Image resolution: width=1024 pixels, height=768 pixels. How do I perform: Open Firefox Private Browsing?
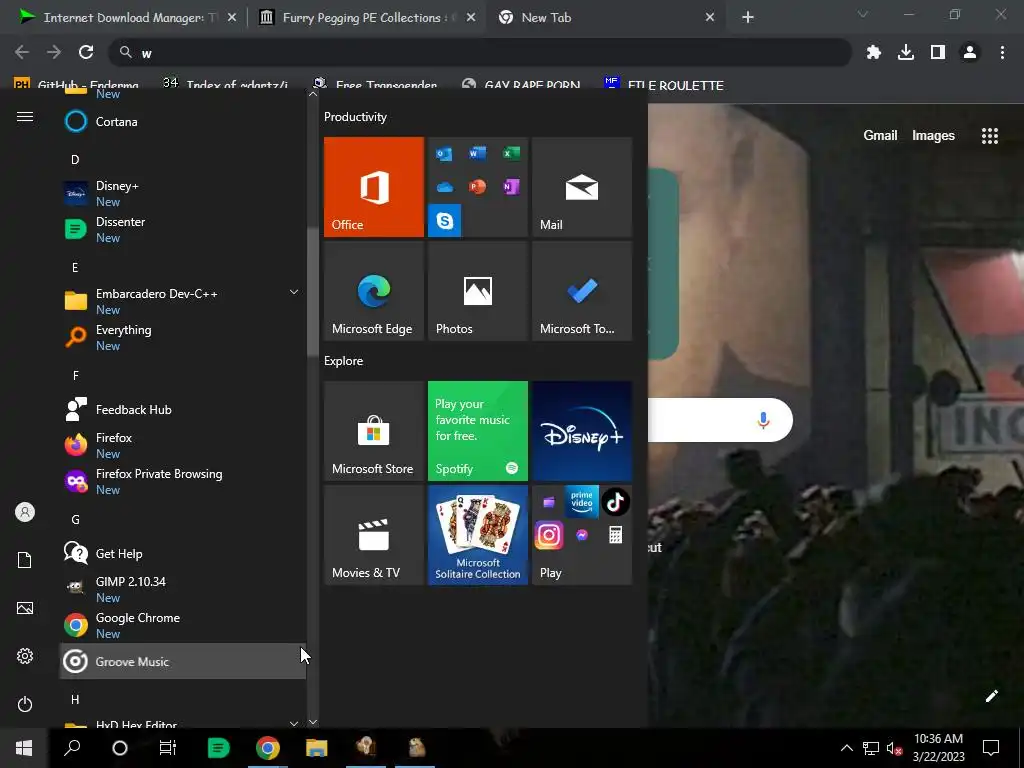click(x=183, y=481)
